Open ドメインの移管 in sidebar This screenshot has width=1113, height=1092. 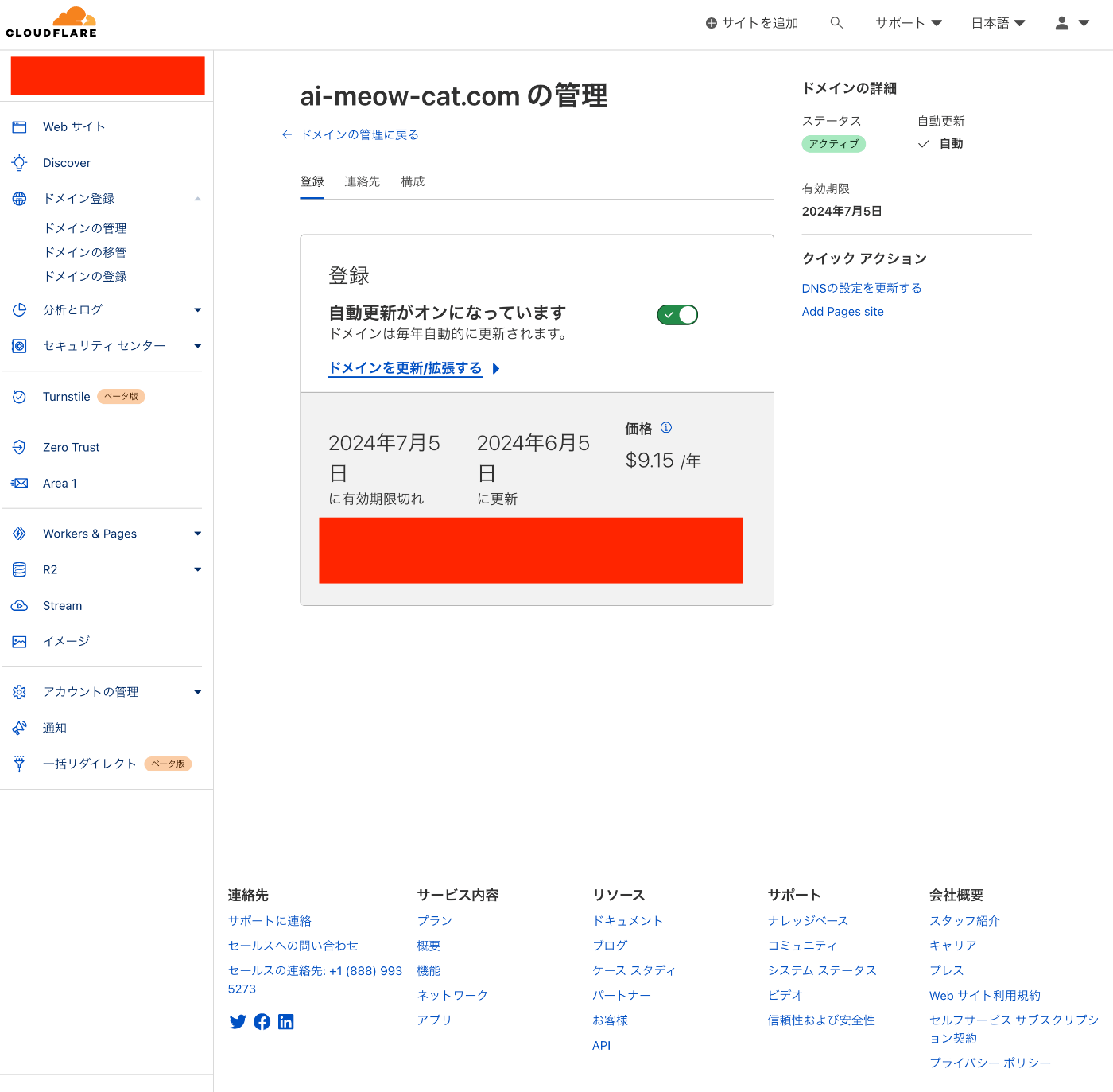(86, 252)
